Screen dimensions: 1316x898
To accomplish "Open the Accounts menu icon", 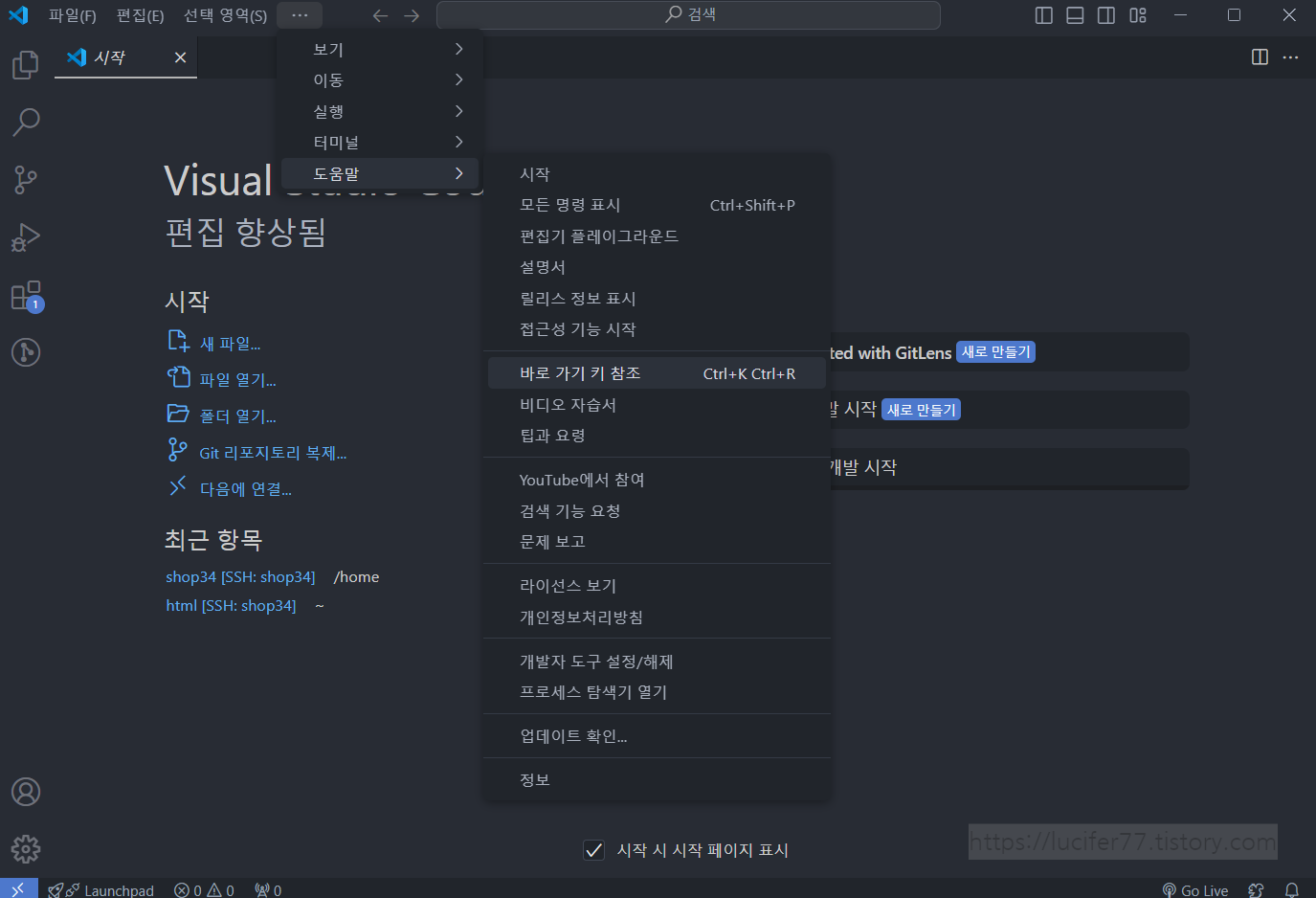I will point(26,792).
